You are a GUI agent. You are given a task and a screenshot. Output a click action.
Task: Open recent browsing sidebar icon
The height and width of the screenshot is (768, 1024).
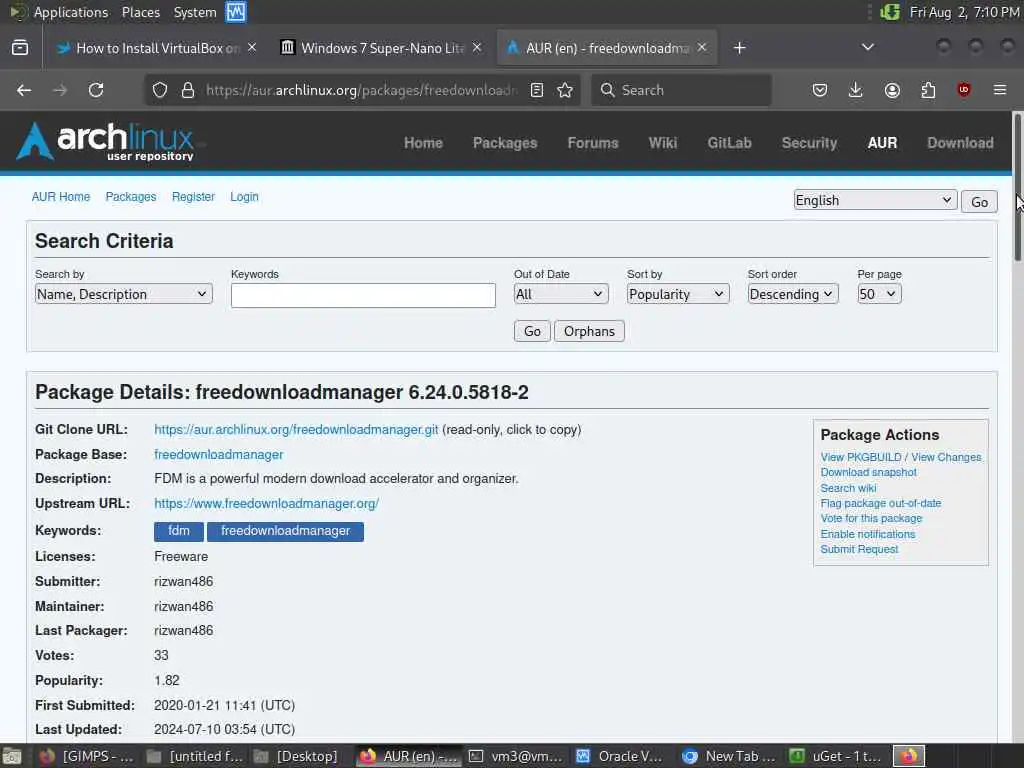point(20,48)
